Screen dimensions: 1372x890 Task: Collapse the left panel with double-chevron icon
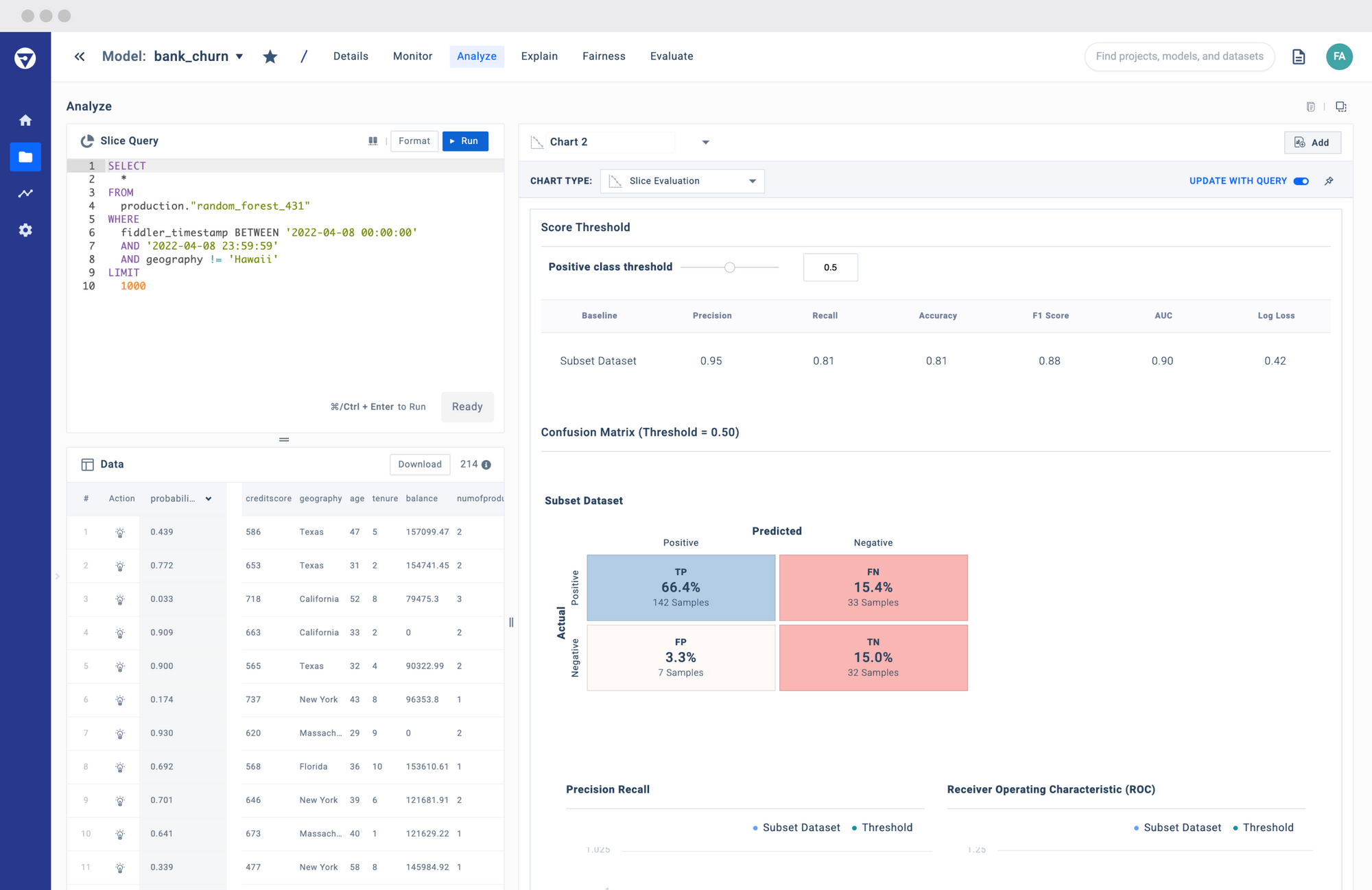pyautogui.click(x=79, y=56)
